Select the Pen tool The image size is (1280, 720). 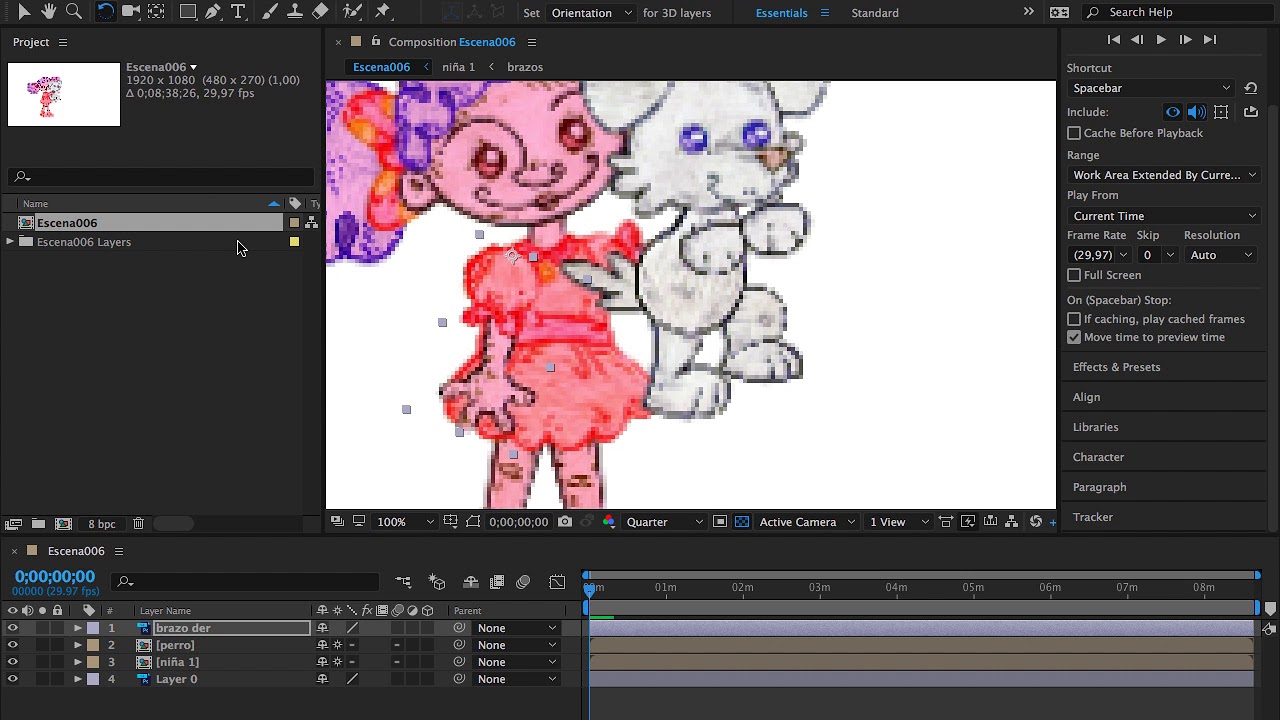tap(213, 12)
